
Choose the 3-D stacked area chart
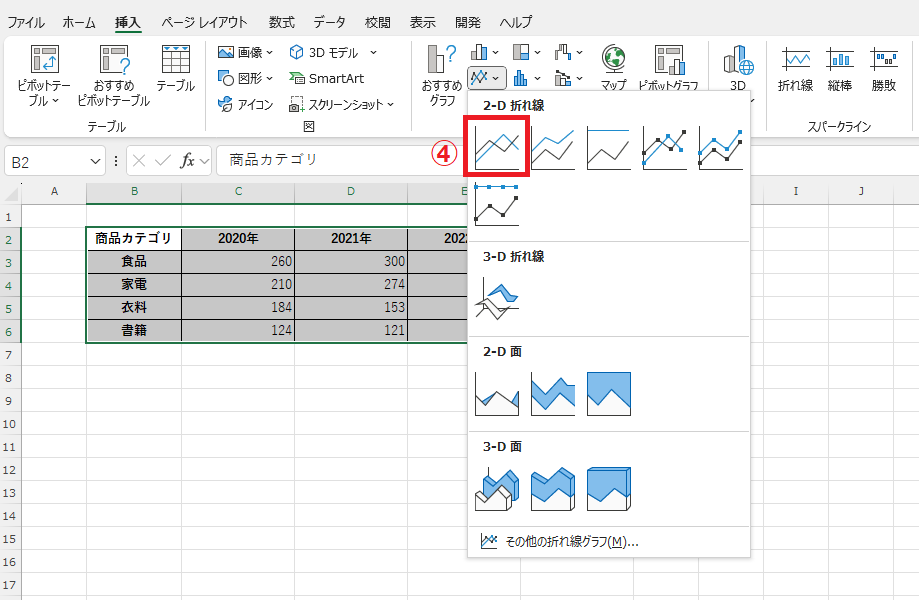(553, 489)
